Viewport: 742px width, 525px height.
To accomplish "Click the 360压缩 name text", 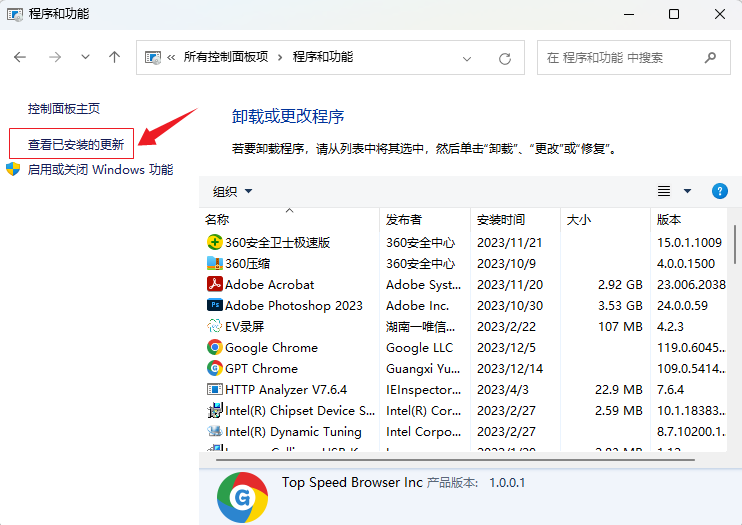I will (x=247, y=264).
